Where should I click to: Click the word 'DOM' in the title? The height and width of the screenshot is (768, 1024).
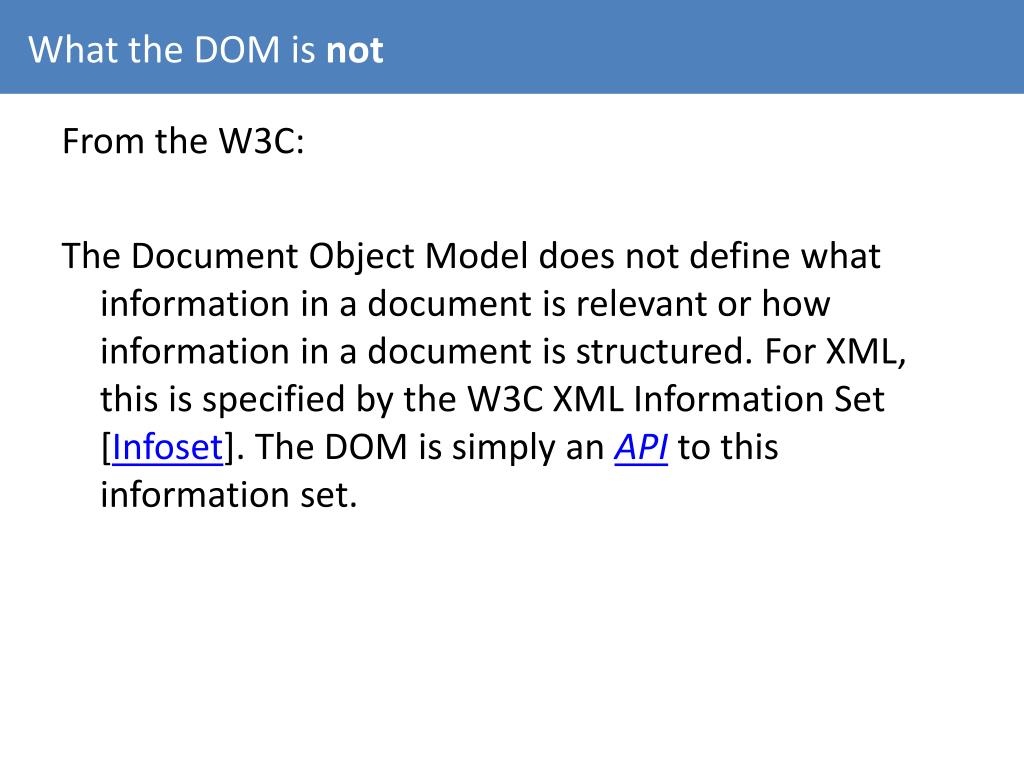pos(238,50)
